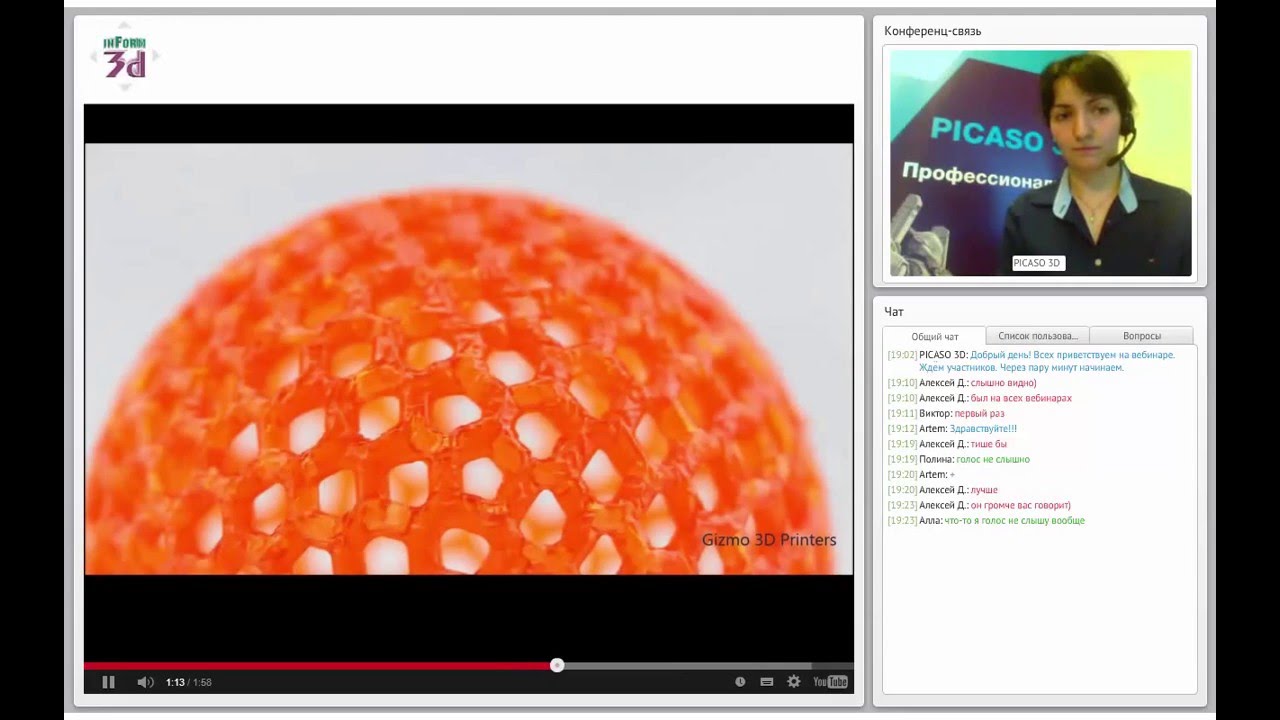Click the video progress scrubber handle
Screen dimensions: 1280x720
coord(557,665)
